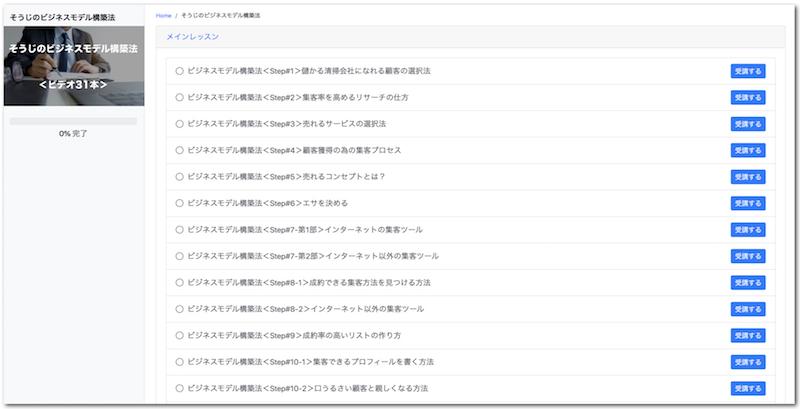Screen dimensions: 800x409
Task: Click the 0% 完了 progress bar
Action: (73, 121)
